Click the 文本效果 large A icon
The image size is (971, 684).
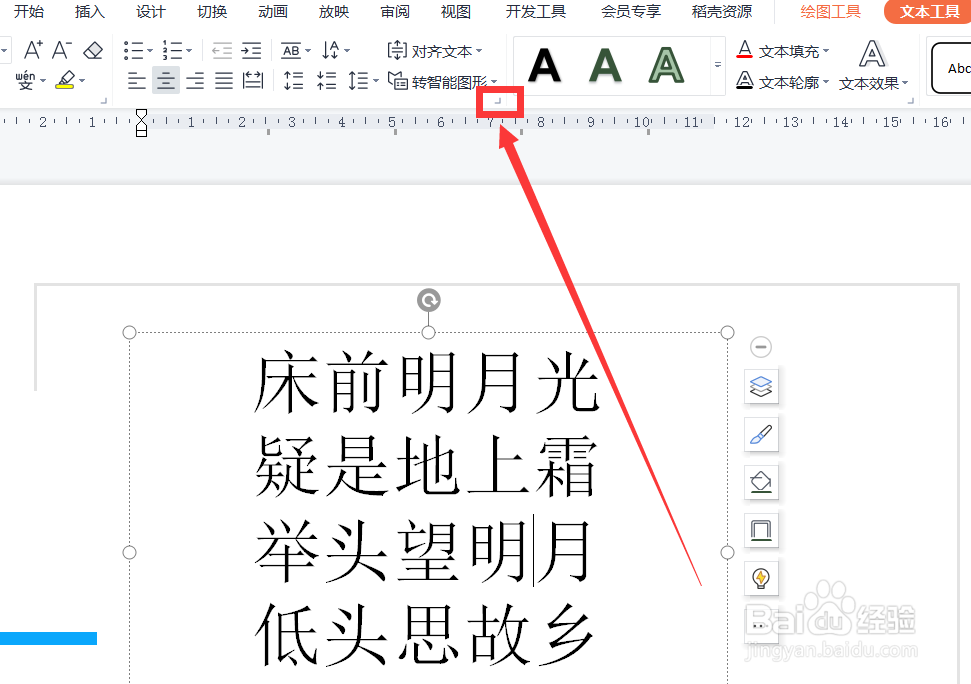coord(872,54)
